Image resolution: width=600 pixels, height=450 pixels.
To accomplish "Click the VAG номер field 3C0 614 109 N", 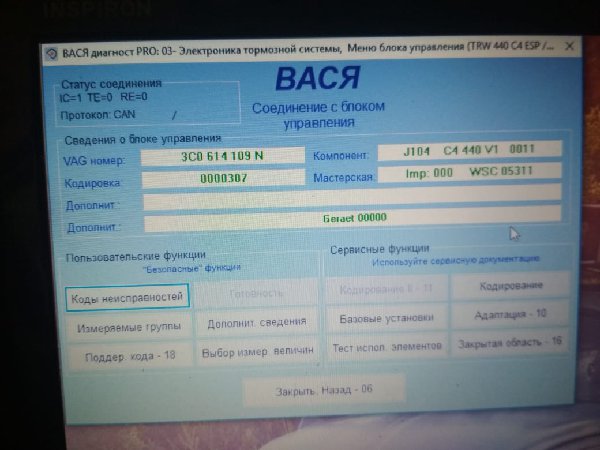I will click(x=222, y=156).
